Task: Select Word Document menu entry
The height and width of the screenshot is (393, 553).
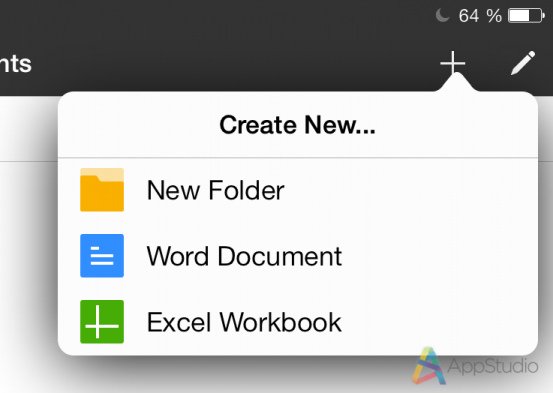Action: pos(298,256)
